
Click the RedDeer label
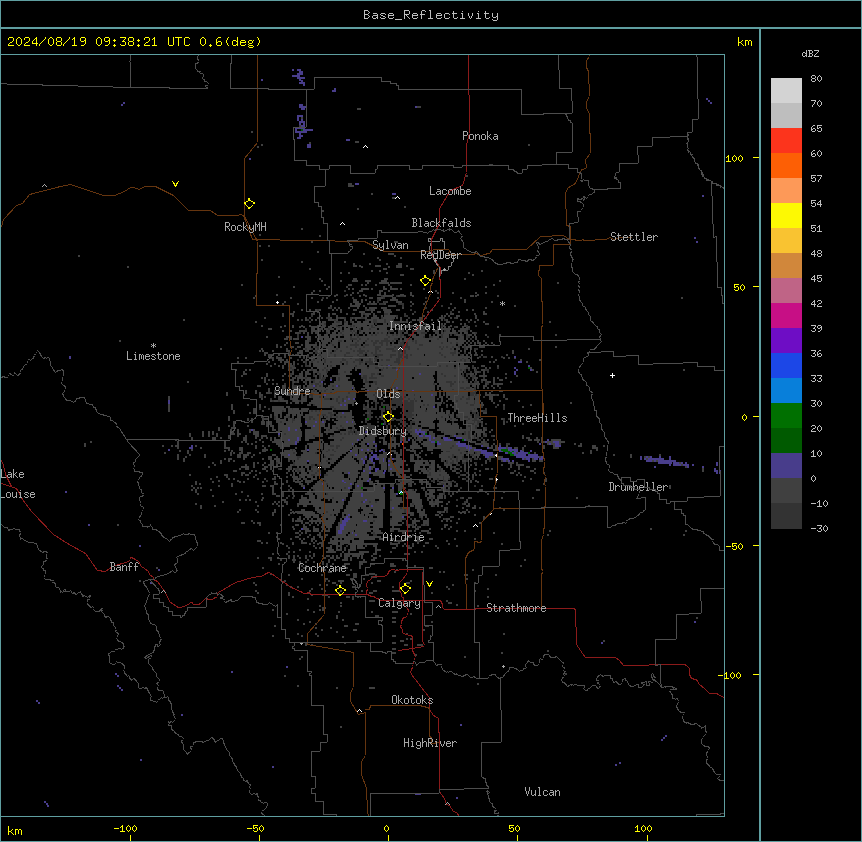click(440, 255)
